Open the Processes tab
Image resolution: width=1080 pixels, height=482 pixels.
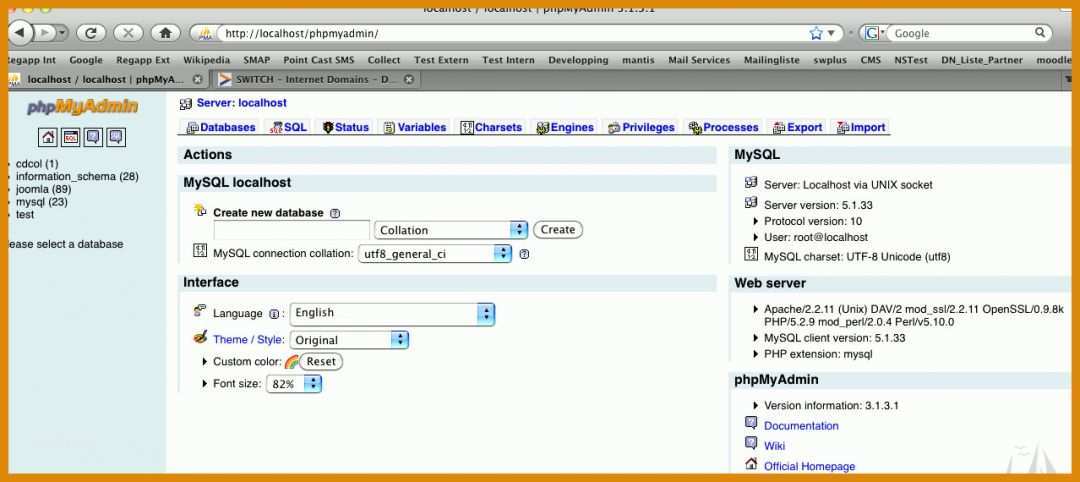click(723, 127)
